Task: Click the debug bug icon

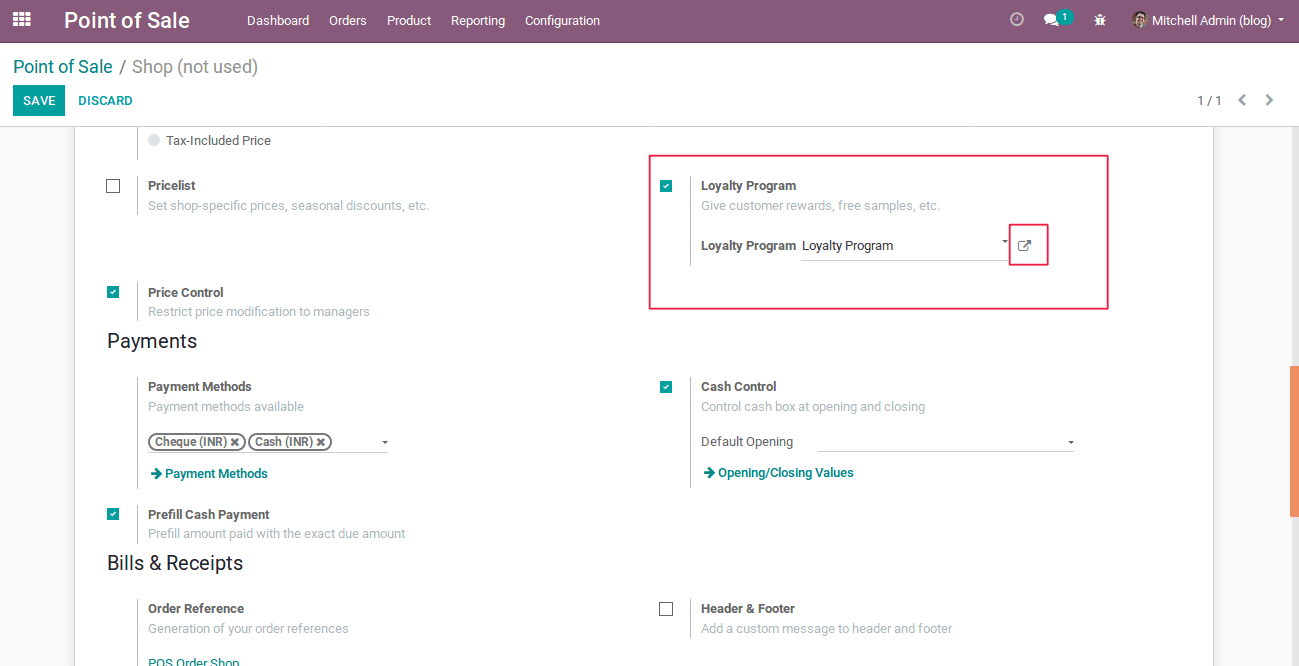Action: point(1100,20)
